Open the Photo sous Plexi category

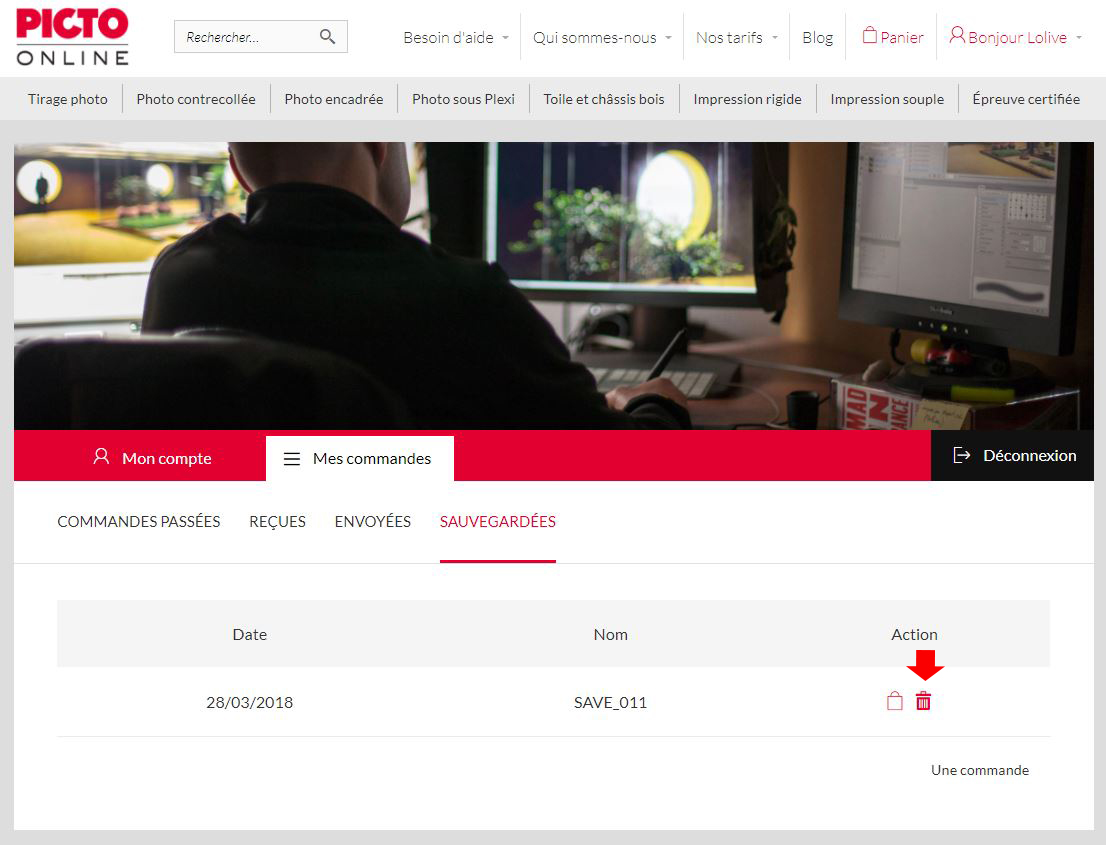[x=463, y=99]
